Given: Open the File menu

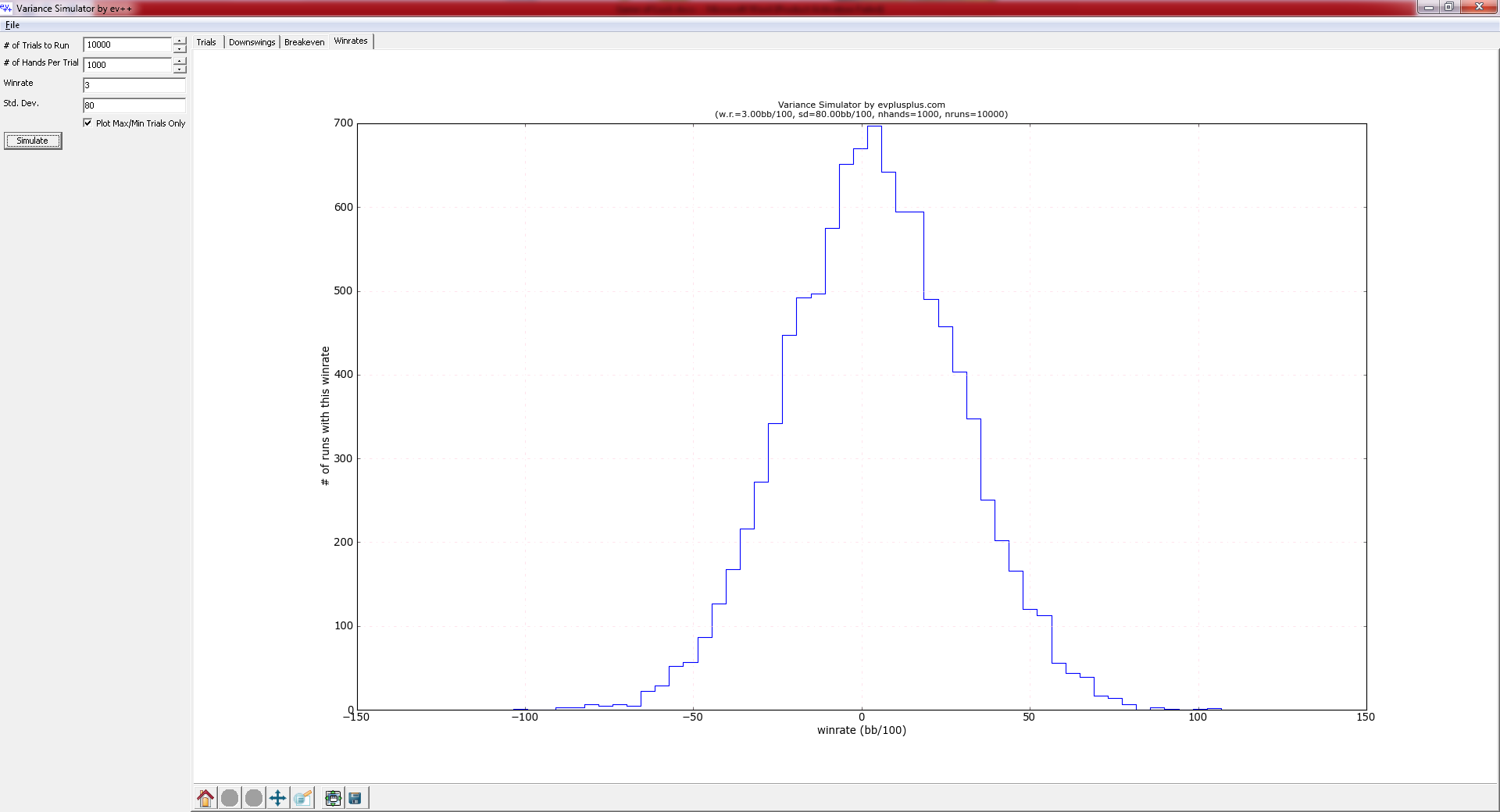Looking at the screenshot, I should coord(12,25).
